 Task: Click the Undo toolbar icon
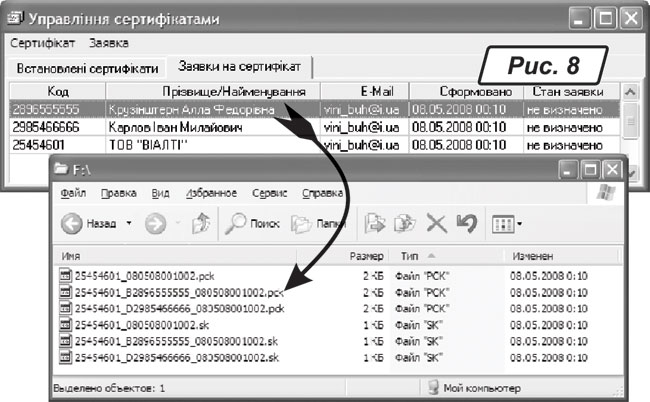(x=466, y=223)
